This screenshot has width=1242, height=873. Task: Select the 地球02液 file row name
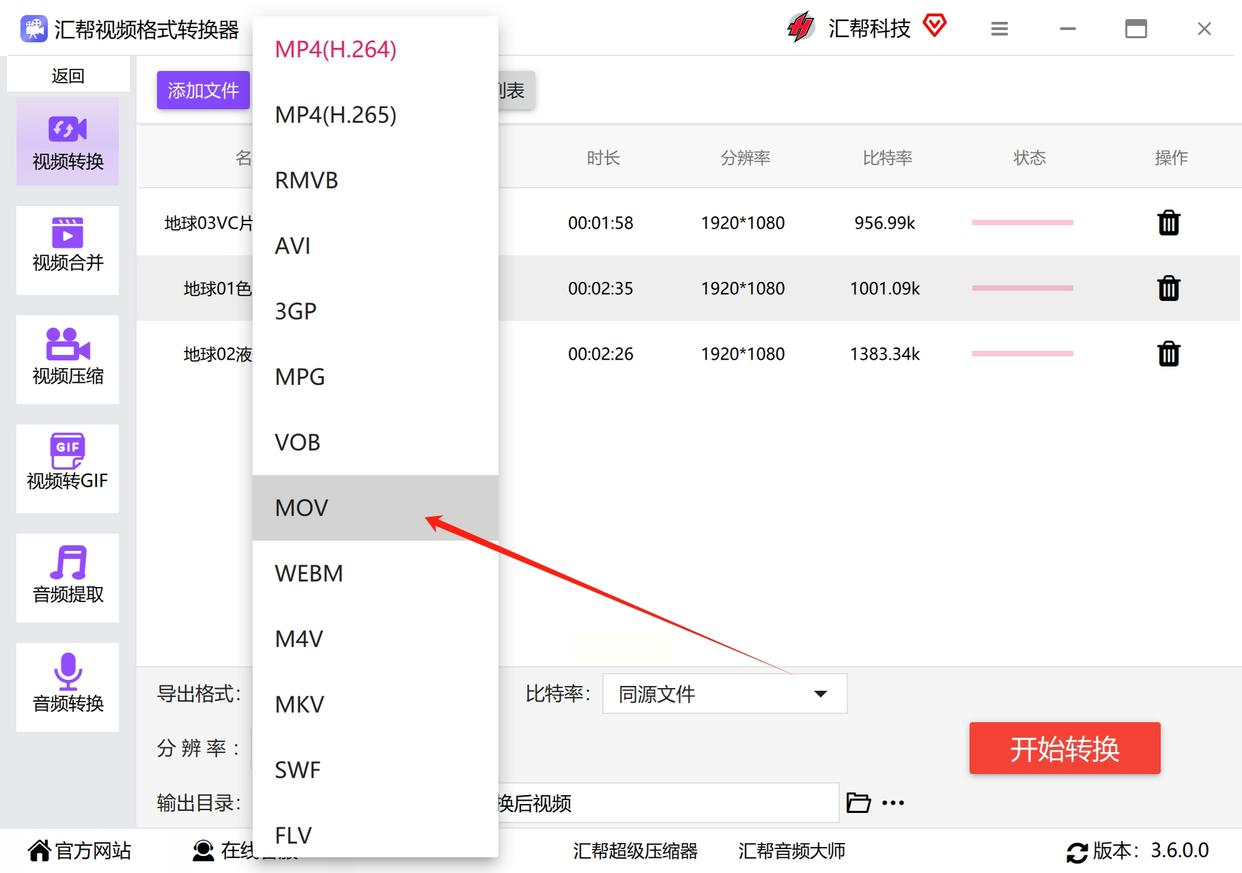218,354
